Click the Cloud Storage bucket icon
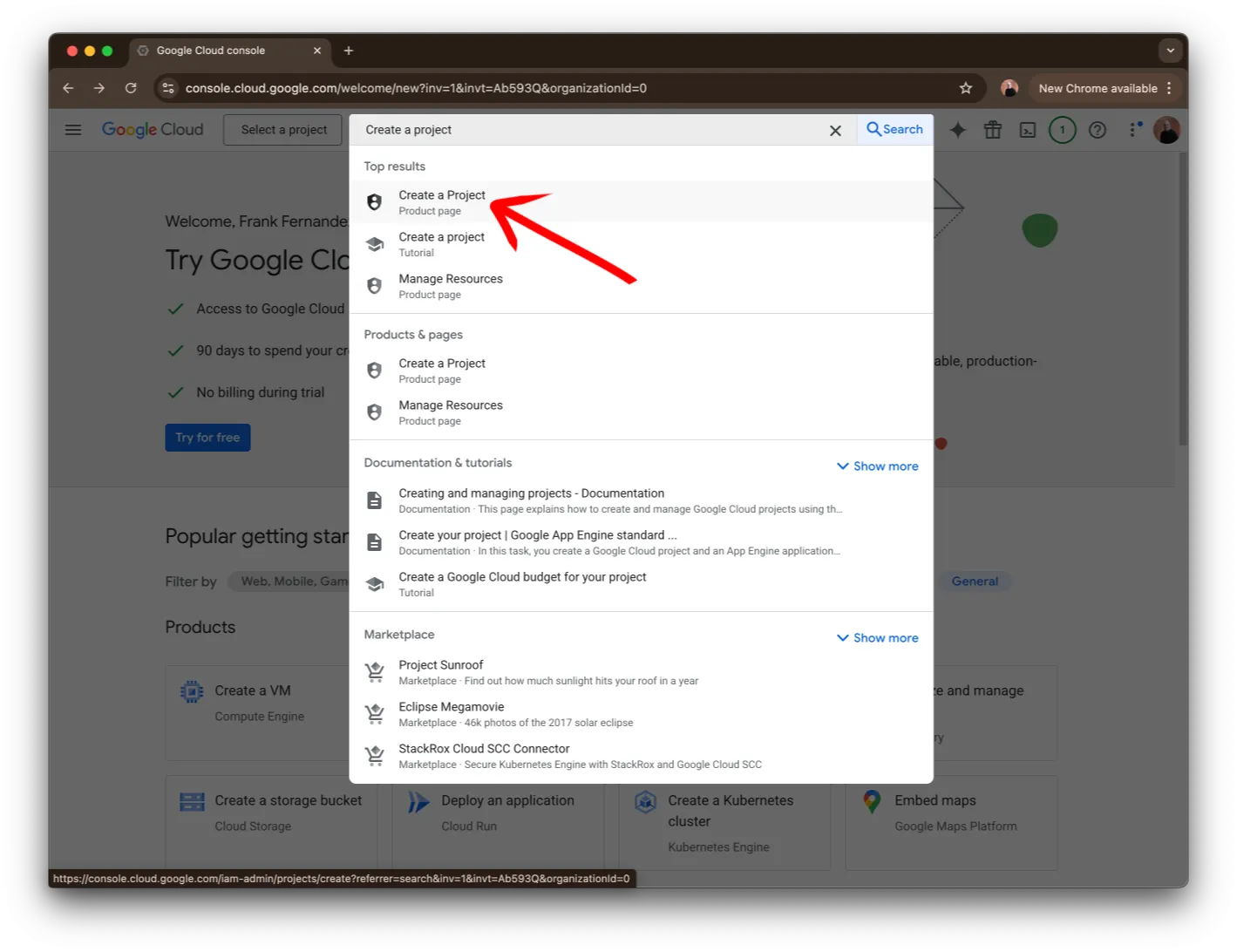This screenshot has height=952, width=1237. 192,802
